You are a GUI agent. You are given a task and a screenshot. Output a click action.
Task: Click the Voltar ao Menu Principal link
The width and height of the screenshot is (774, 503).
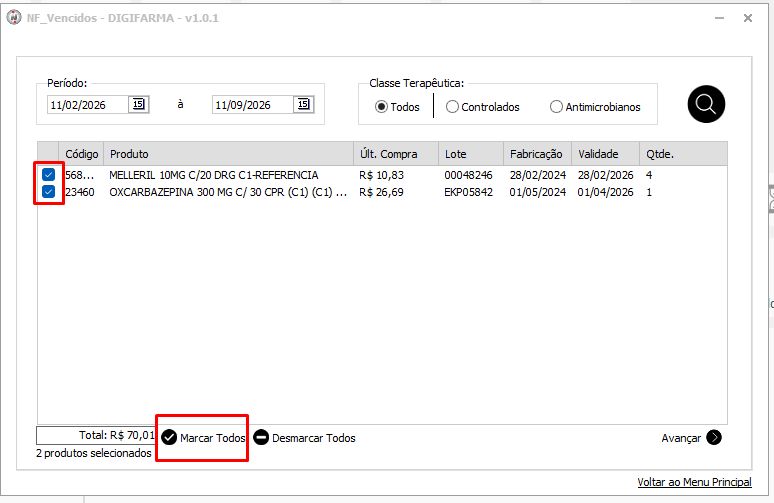tap(694, 482)
